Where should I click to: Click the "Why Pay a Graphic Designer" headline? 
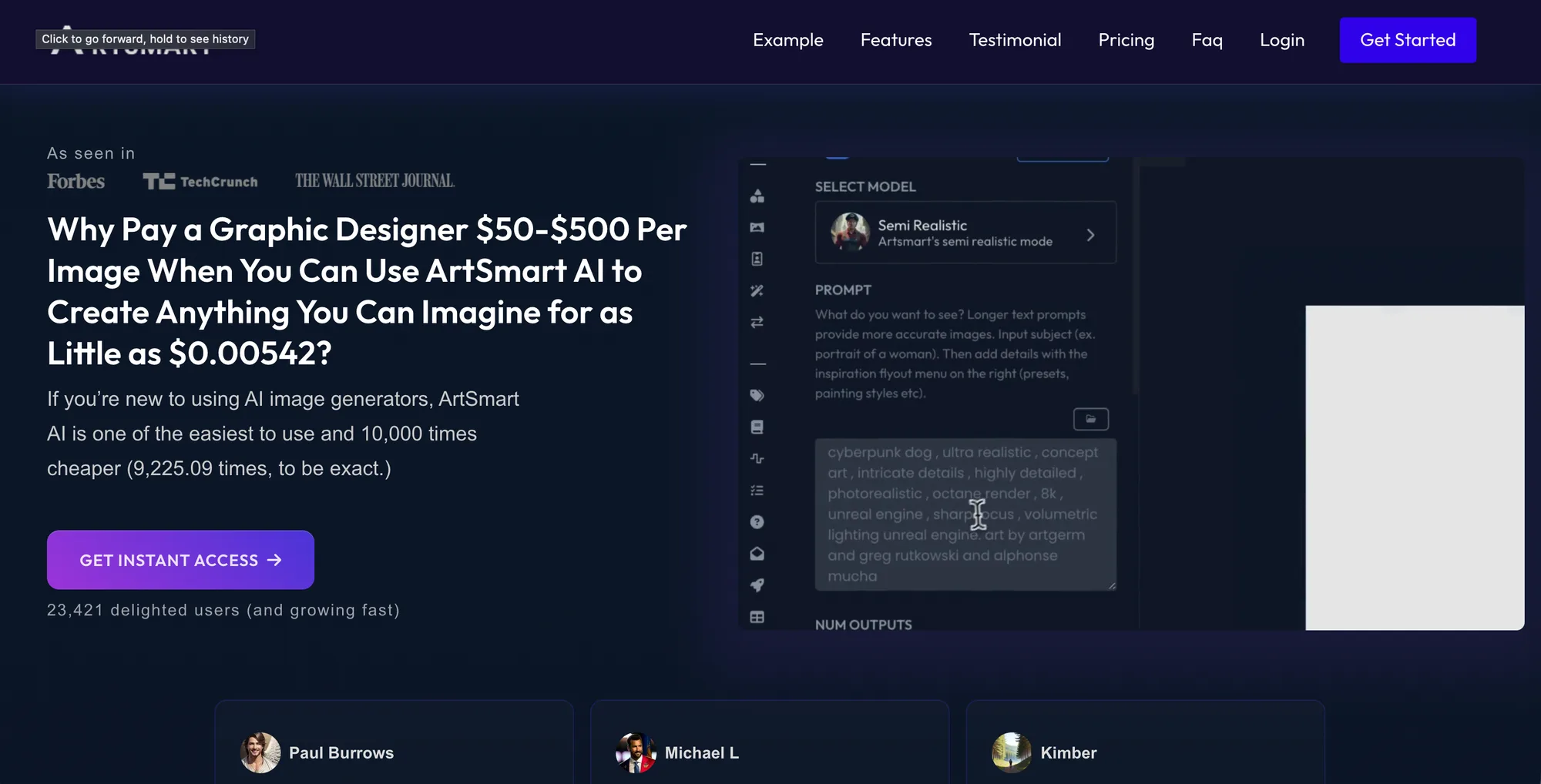(367, 291)
